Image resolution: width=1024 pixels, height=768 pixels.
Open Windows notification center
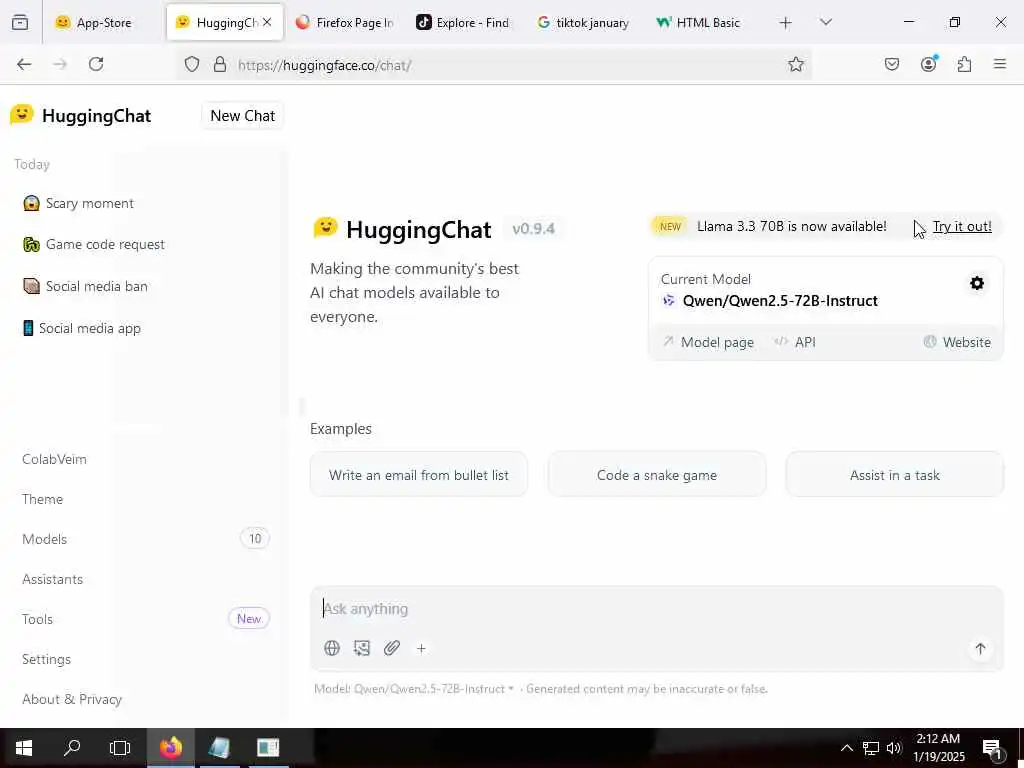[x=992, y=748]
